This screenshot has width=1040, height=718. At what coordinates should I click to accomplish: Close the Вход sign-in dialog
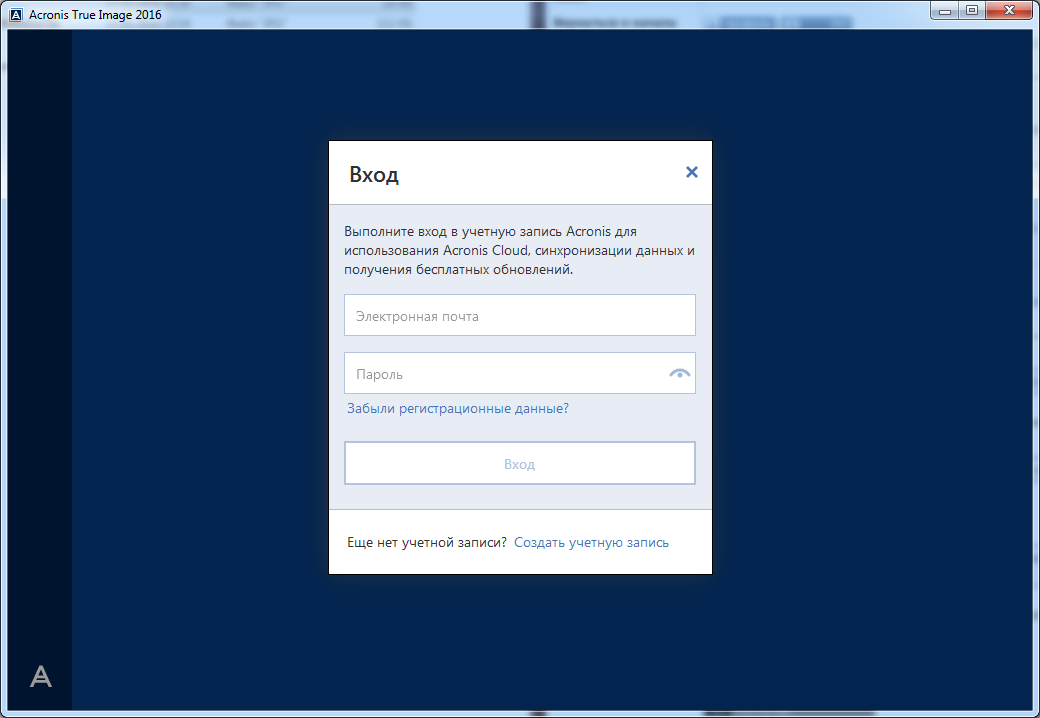(x=691, y=172)
